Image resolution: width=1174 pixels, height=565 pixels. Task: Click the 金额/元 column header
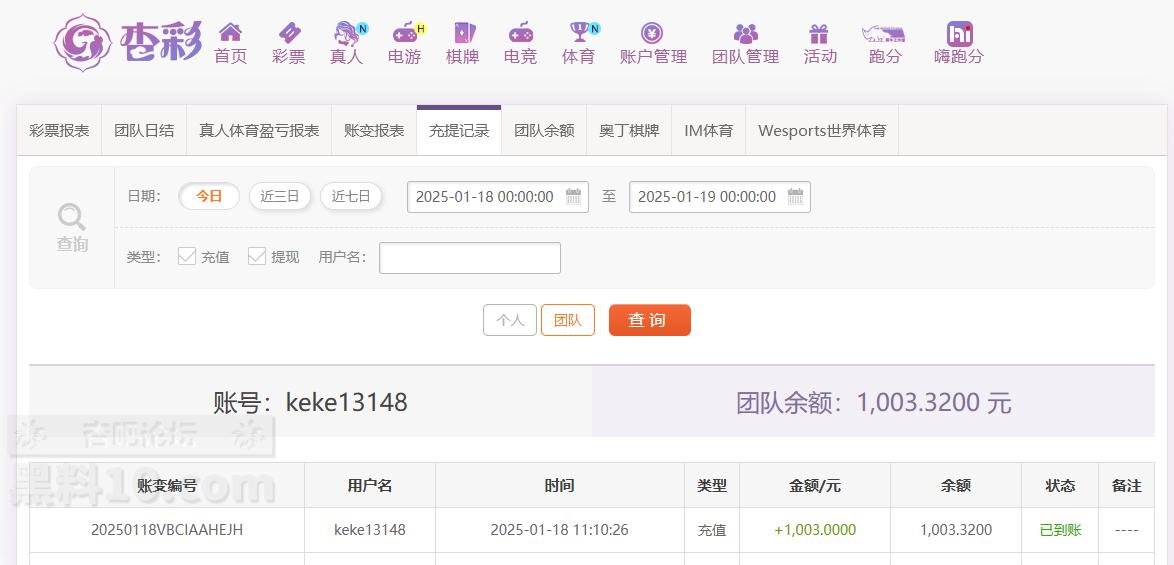pos(815,486)
